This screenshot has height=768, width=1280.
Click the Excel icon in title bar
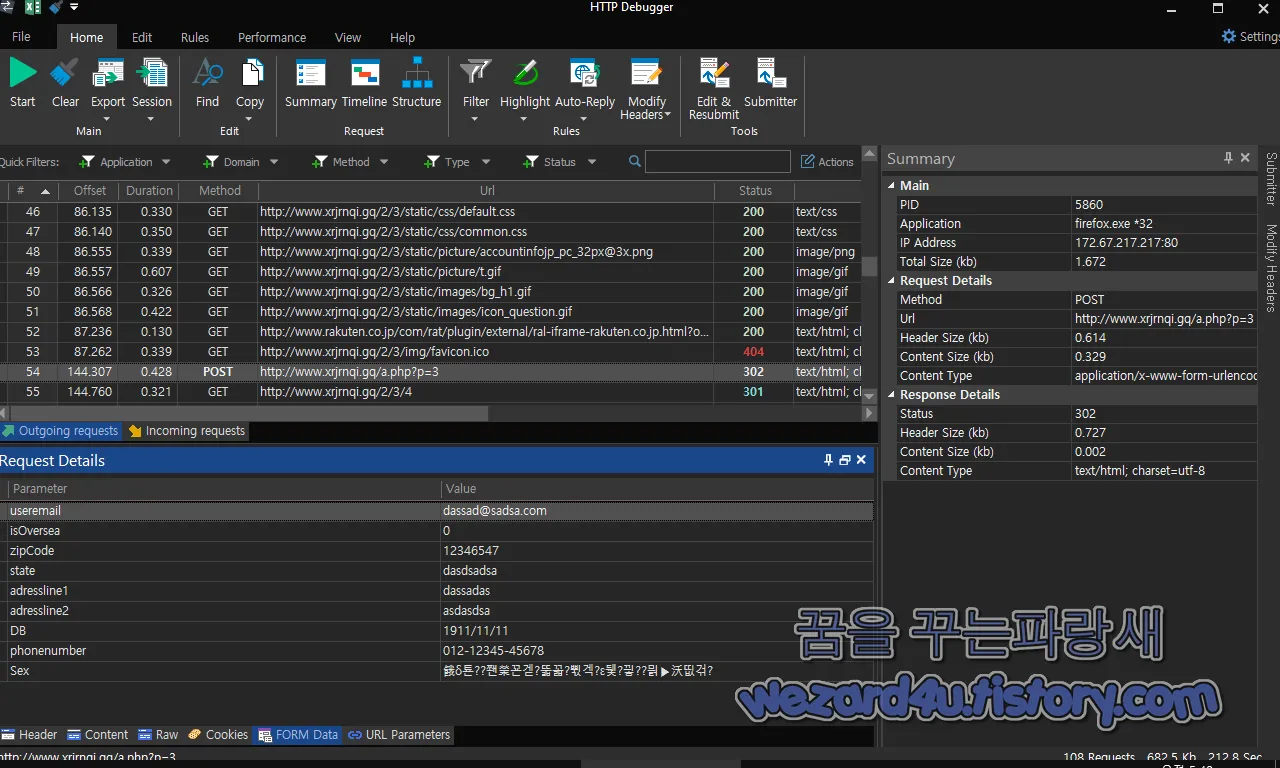click(x=32, y=8)
